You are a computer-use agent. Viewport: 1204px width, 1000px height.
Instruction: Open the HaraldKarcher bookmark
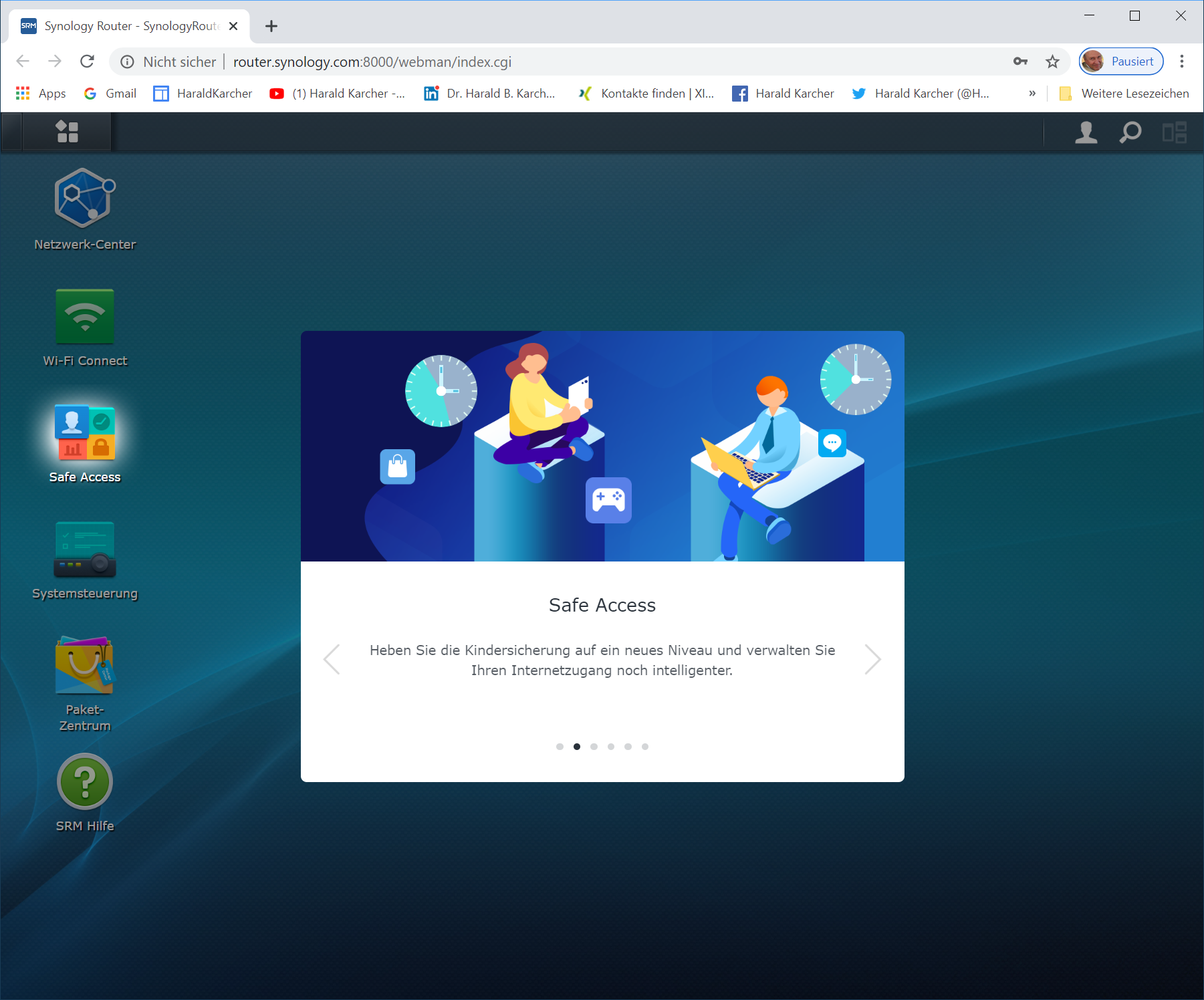click(x=203, y=94)
